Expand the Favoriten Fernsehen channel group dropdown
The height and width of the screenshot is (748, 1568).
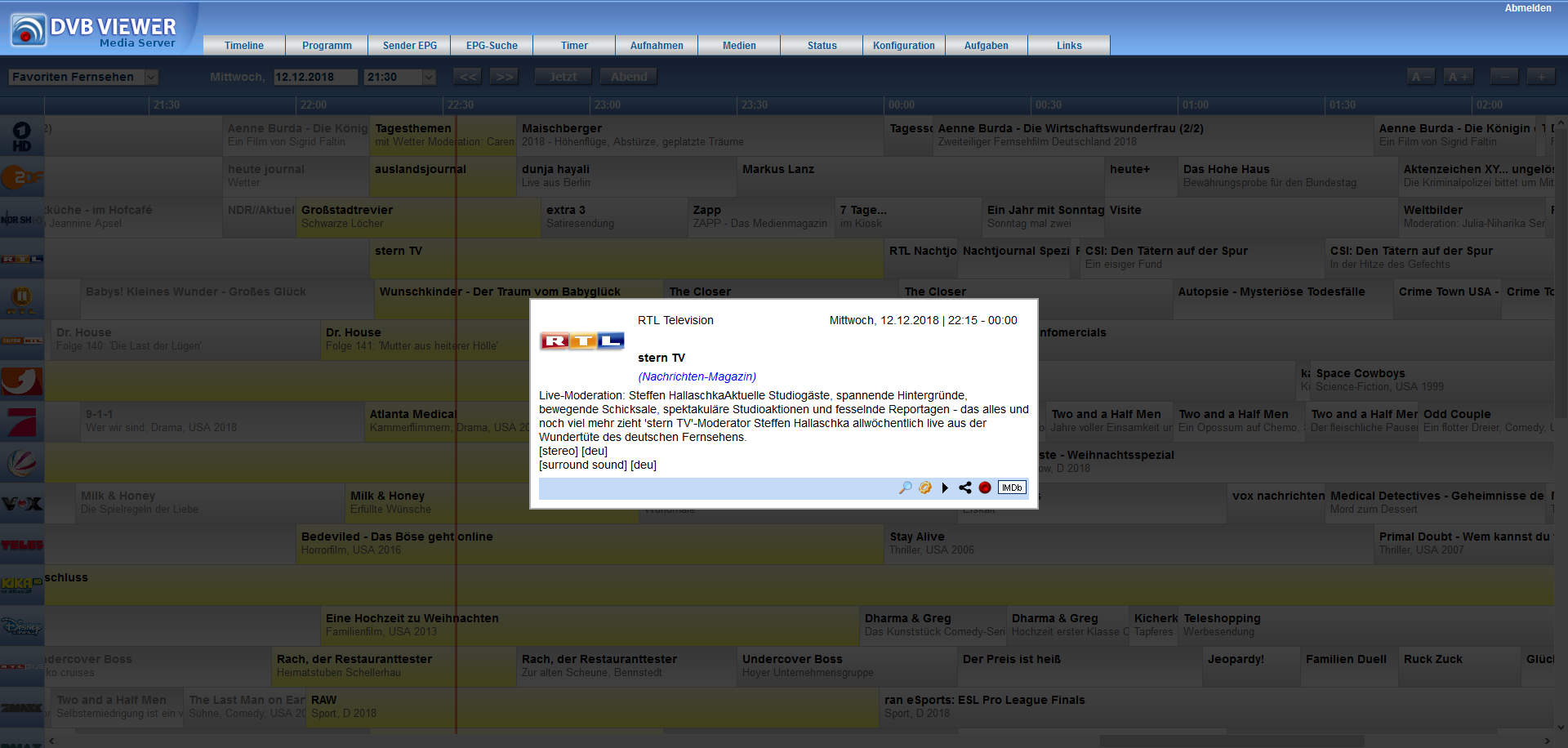tap(83, 77)
